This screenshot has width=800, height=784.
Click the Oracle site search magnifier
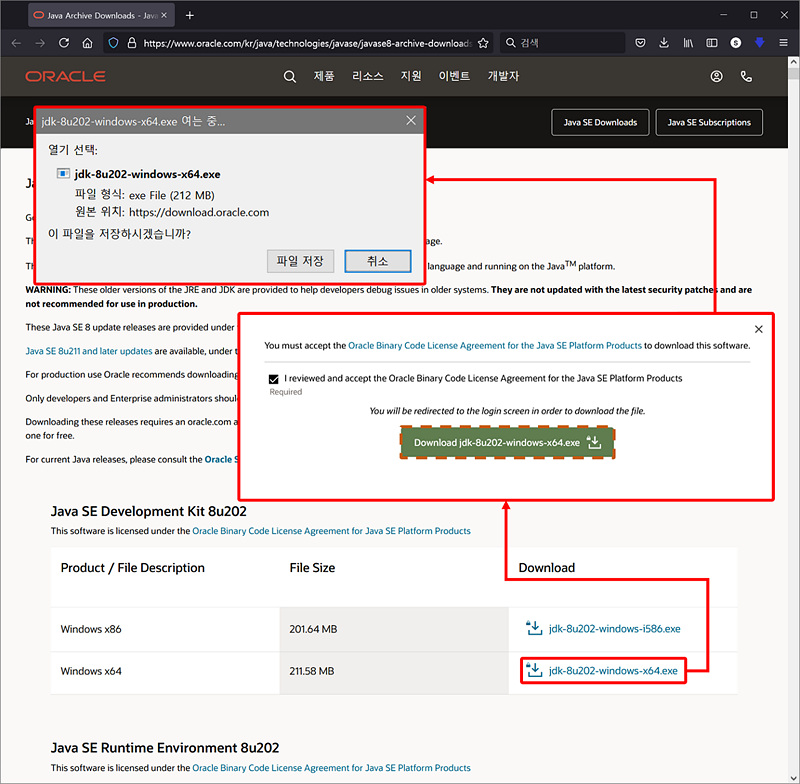tap(290, 77)
